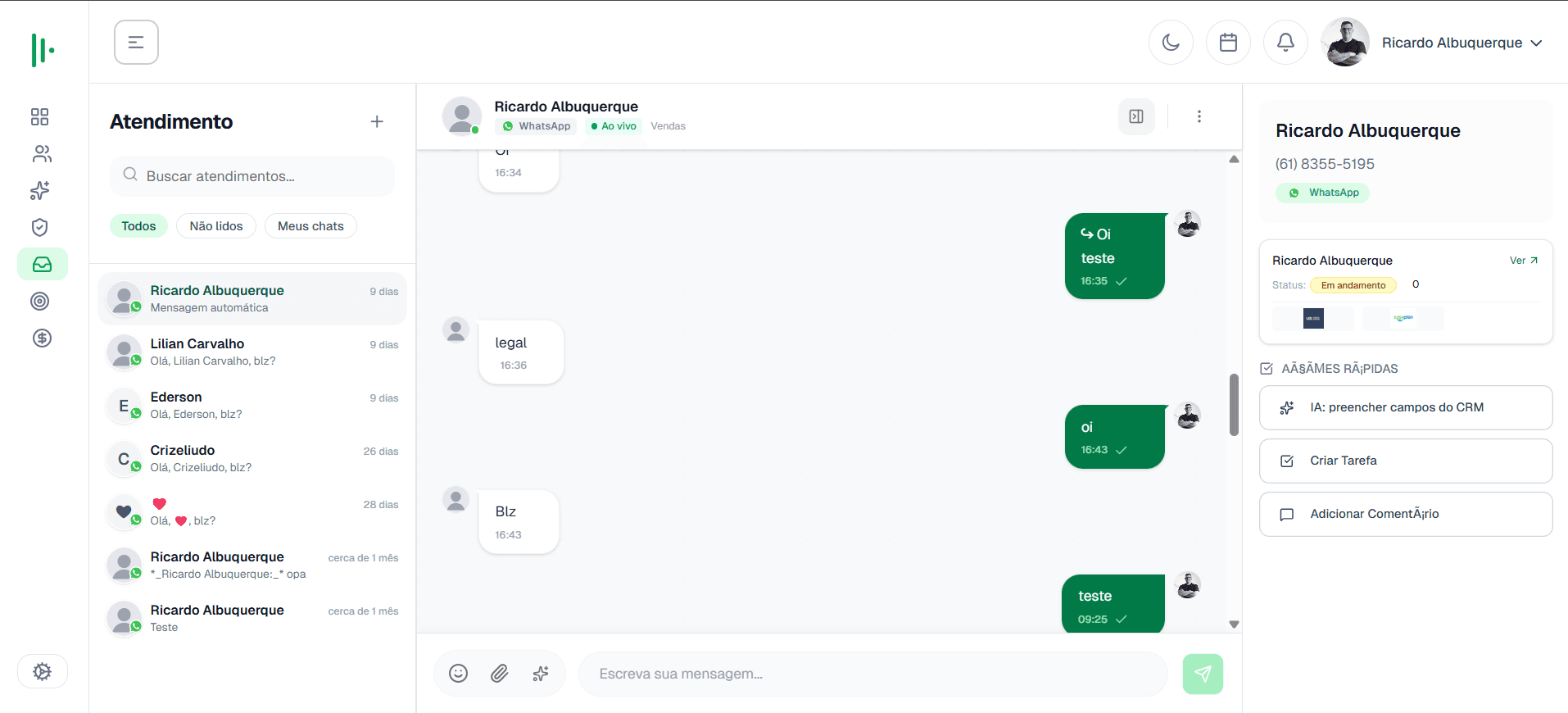Click the Buscar atendimentos search field

tap(252, 176)
